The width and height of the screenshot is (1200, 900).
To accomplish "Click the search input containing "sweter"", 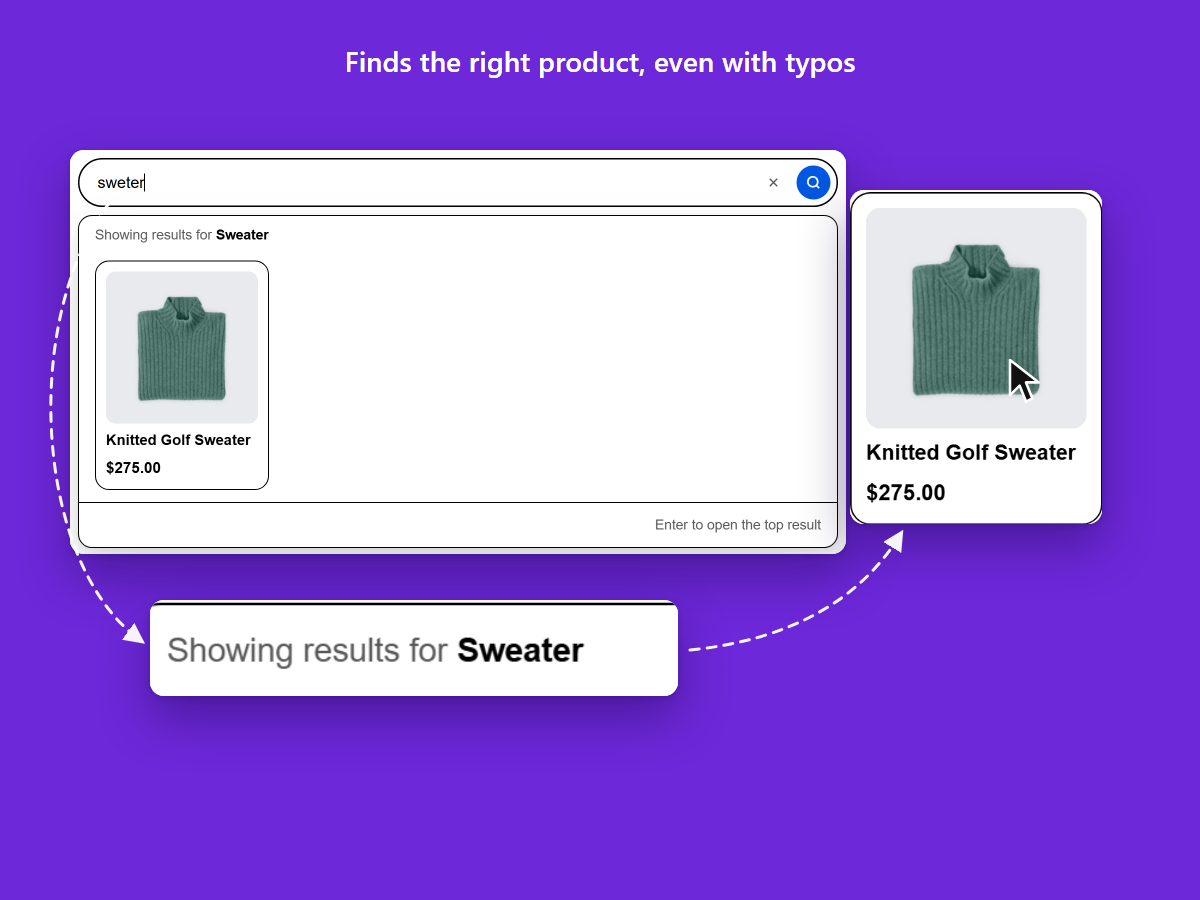I will [457, 182].
